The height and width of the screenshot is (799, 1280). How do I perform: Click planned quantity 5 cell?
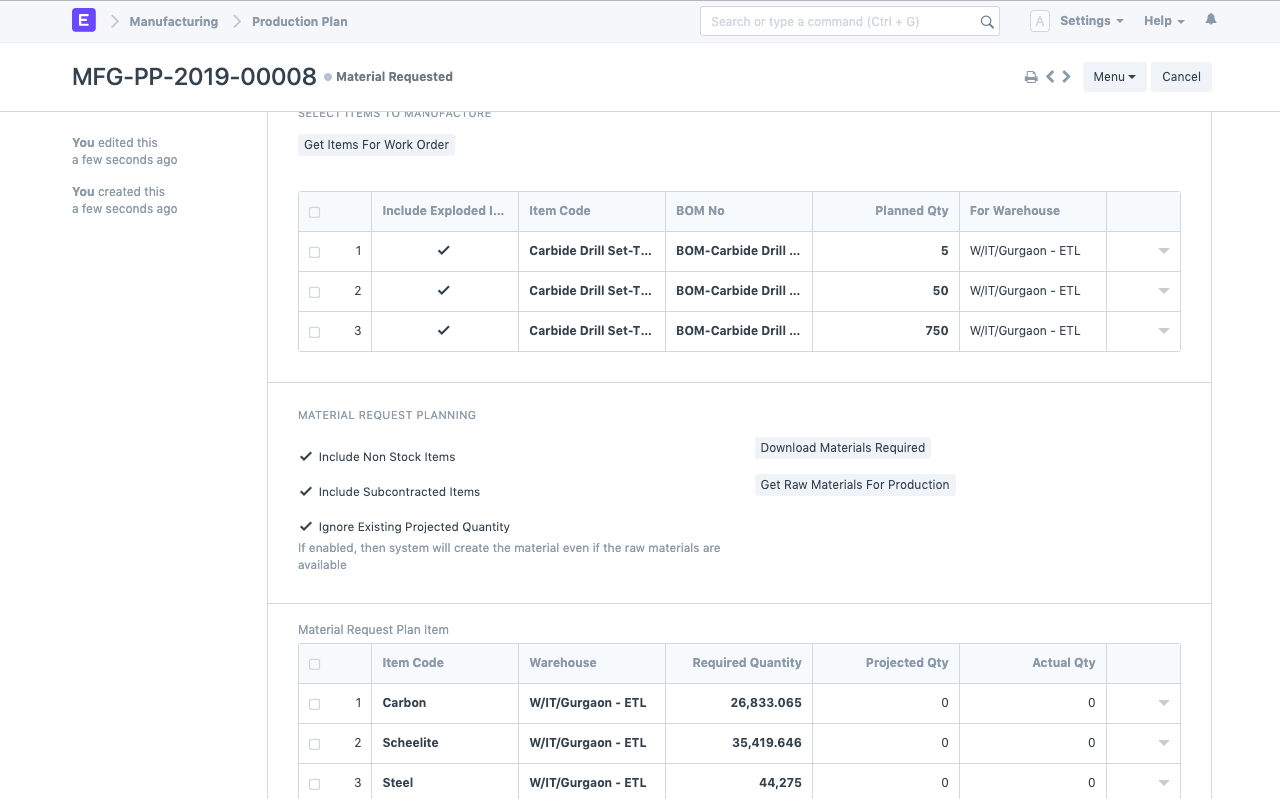(x=886, y=251)
